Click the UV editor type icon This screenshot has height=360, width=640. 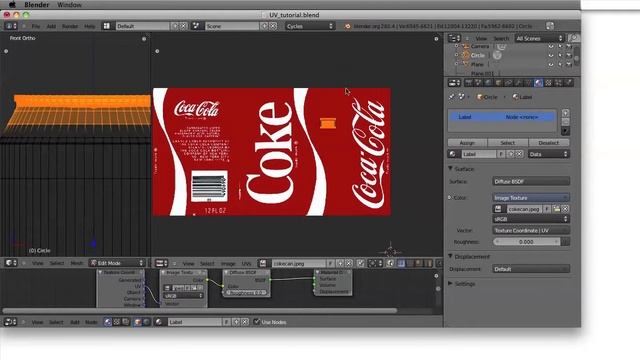[161, 263]
